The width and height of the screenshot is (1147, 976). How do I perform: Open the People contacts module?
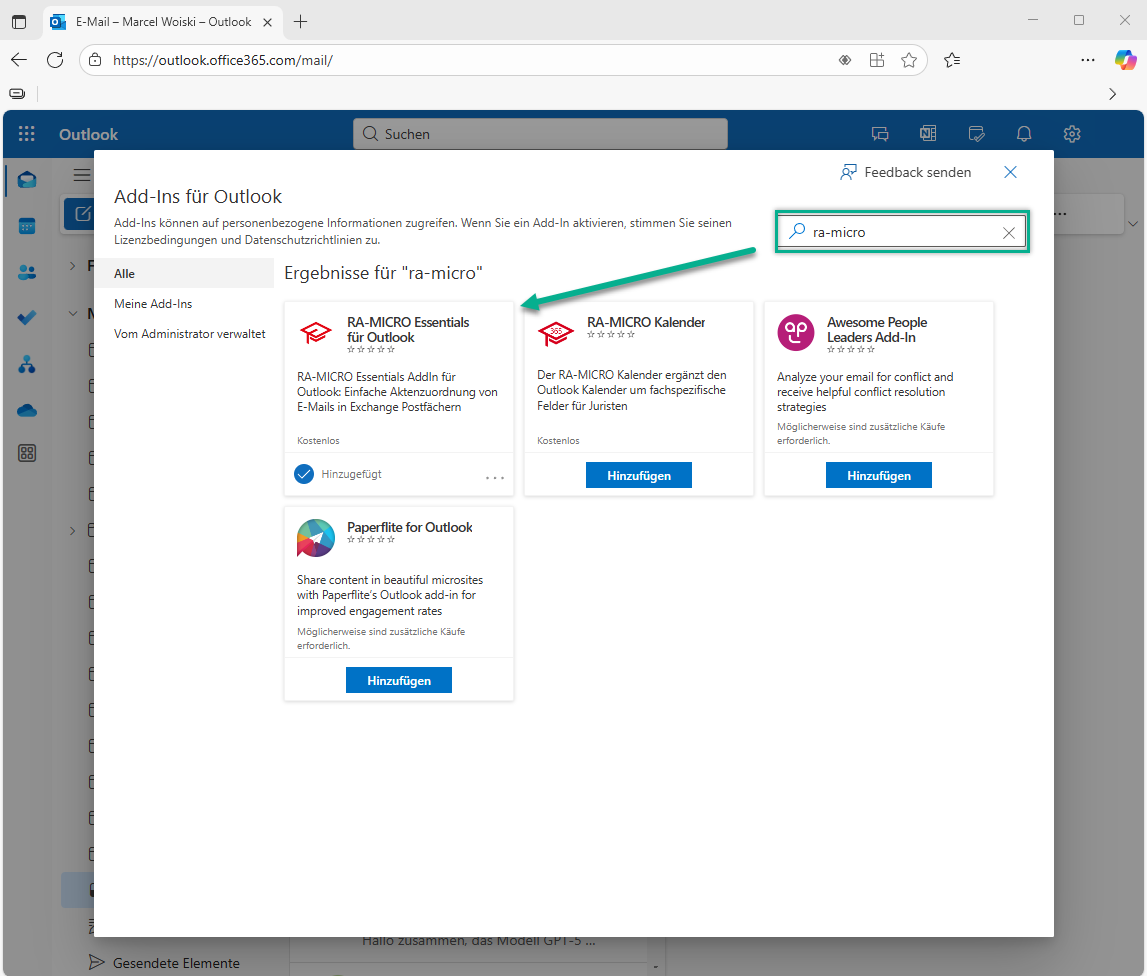coord(27,272)
